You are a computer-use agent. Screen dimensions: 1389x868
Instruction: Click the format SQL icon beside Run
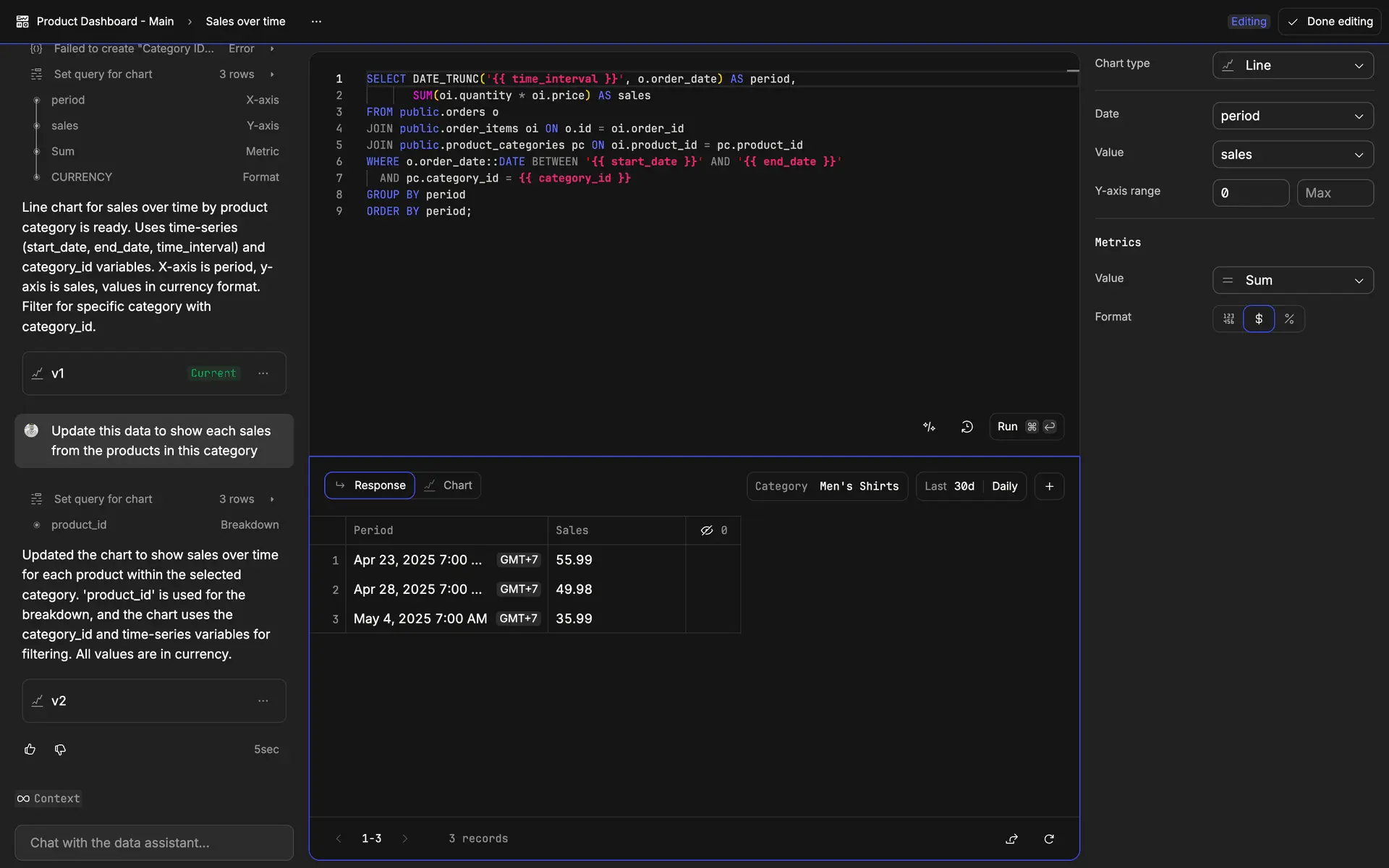click(x=929, y=427)
